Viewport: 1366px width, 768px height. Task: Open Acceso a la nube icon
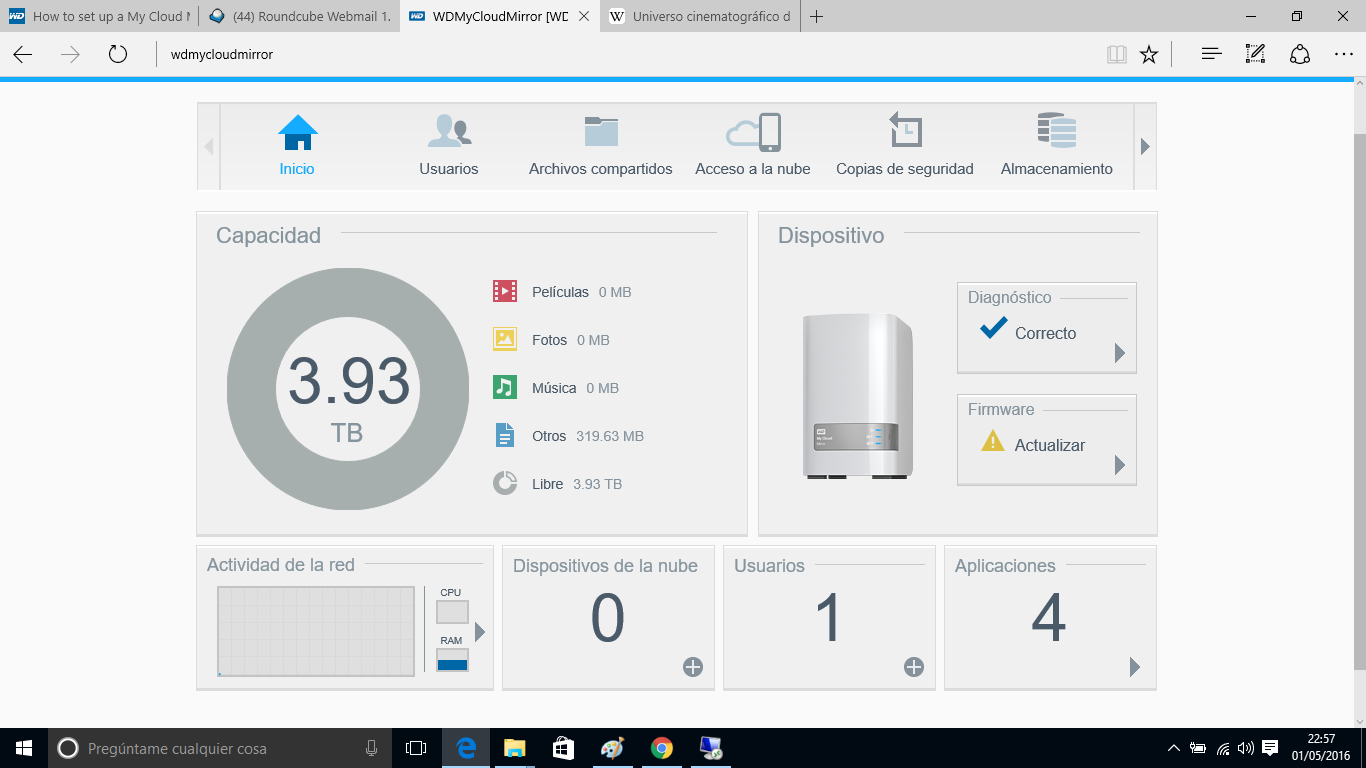tap(753, 132)
